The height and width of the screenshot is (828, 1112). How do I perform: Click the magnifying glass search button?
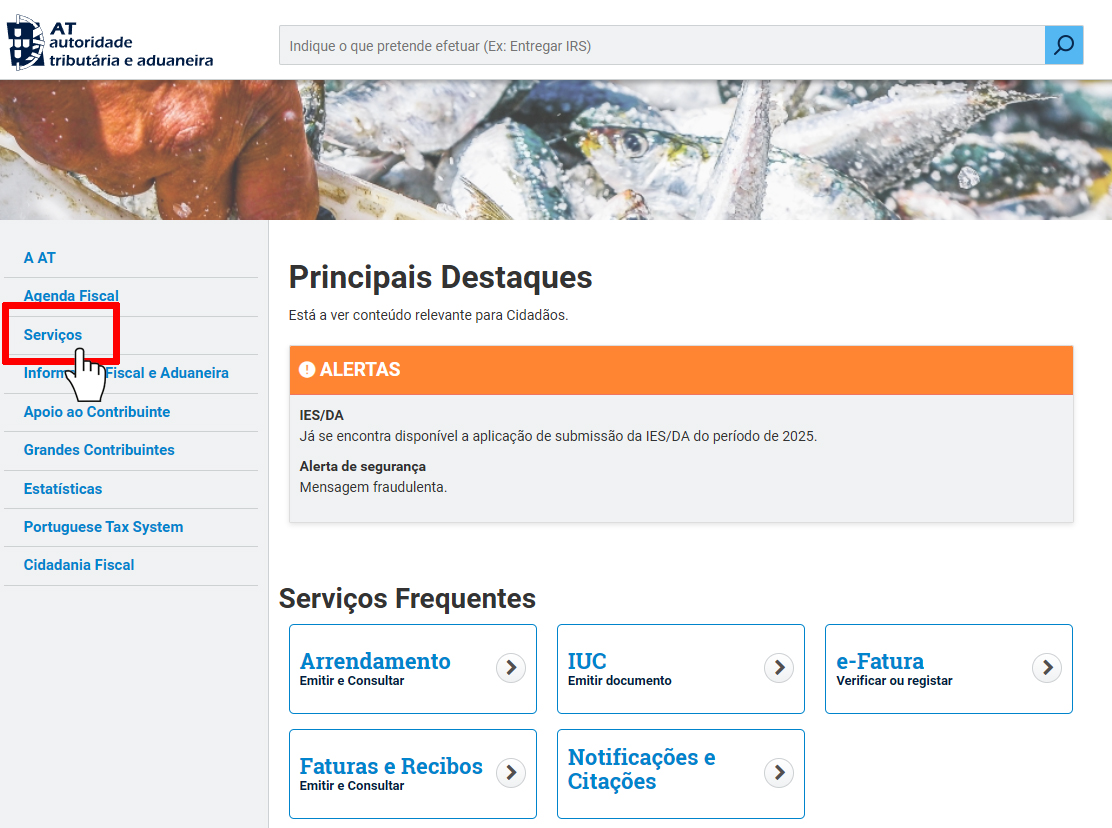coord(1064,45)
